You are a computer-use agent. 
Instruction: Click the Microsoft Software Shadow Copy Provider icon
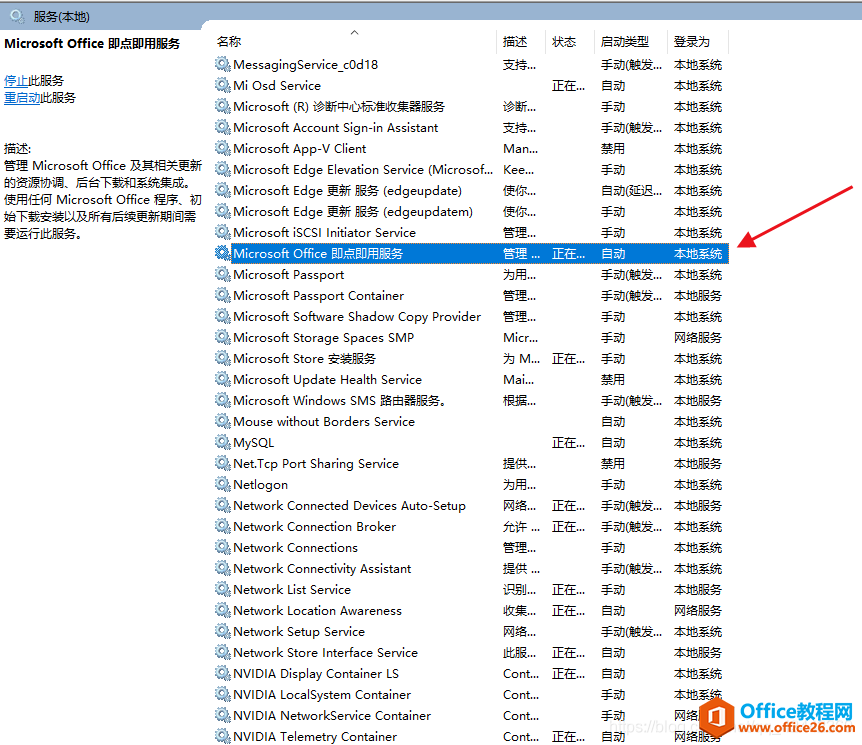[223, 317]
